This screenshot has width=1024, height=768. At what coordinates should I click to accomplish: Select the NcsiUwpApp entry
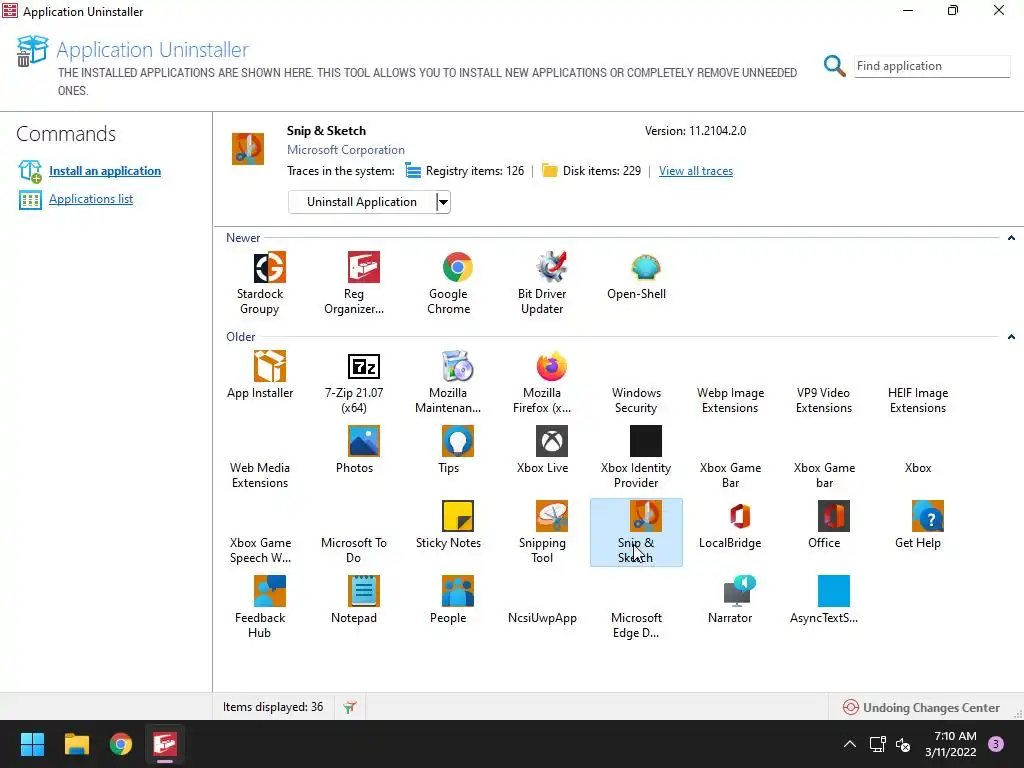(x=542, y=618)
